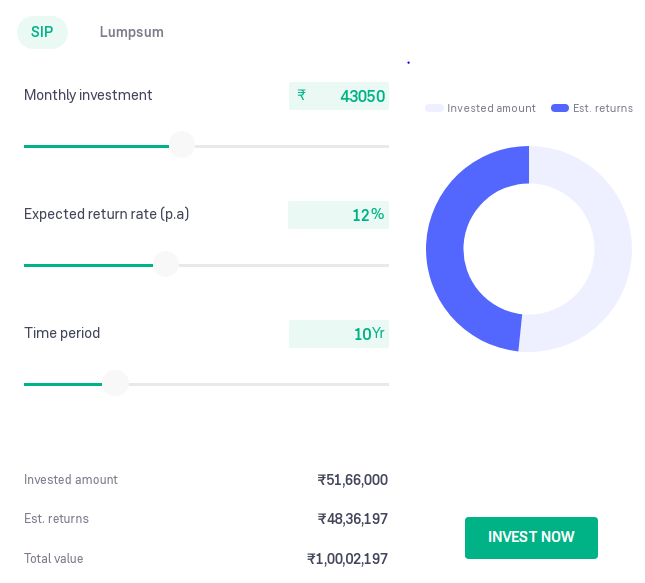Click the Yr suffix in time period field

point(378,334)
